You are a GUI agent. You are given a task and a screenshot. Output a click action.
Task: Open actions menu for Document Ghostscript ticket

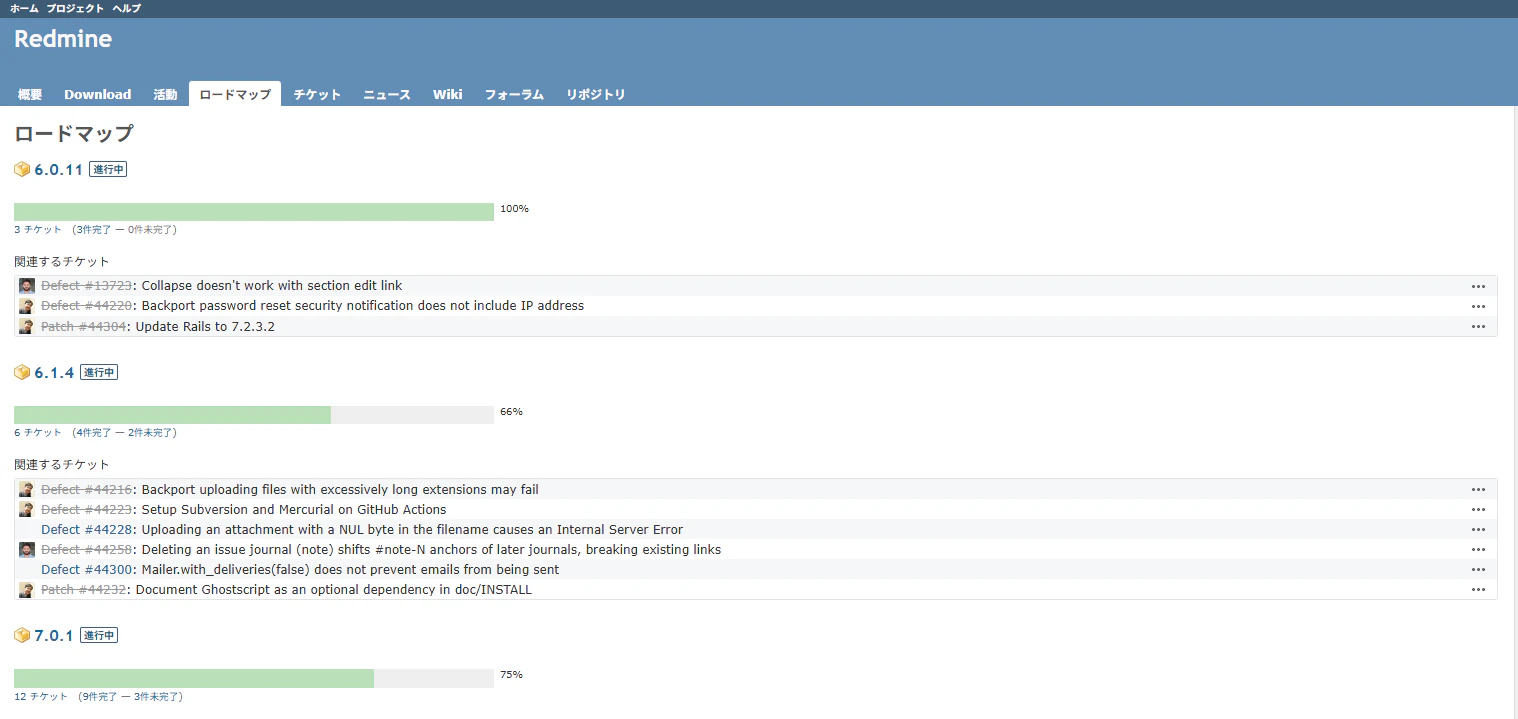click(1478, 590)
